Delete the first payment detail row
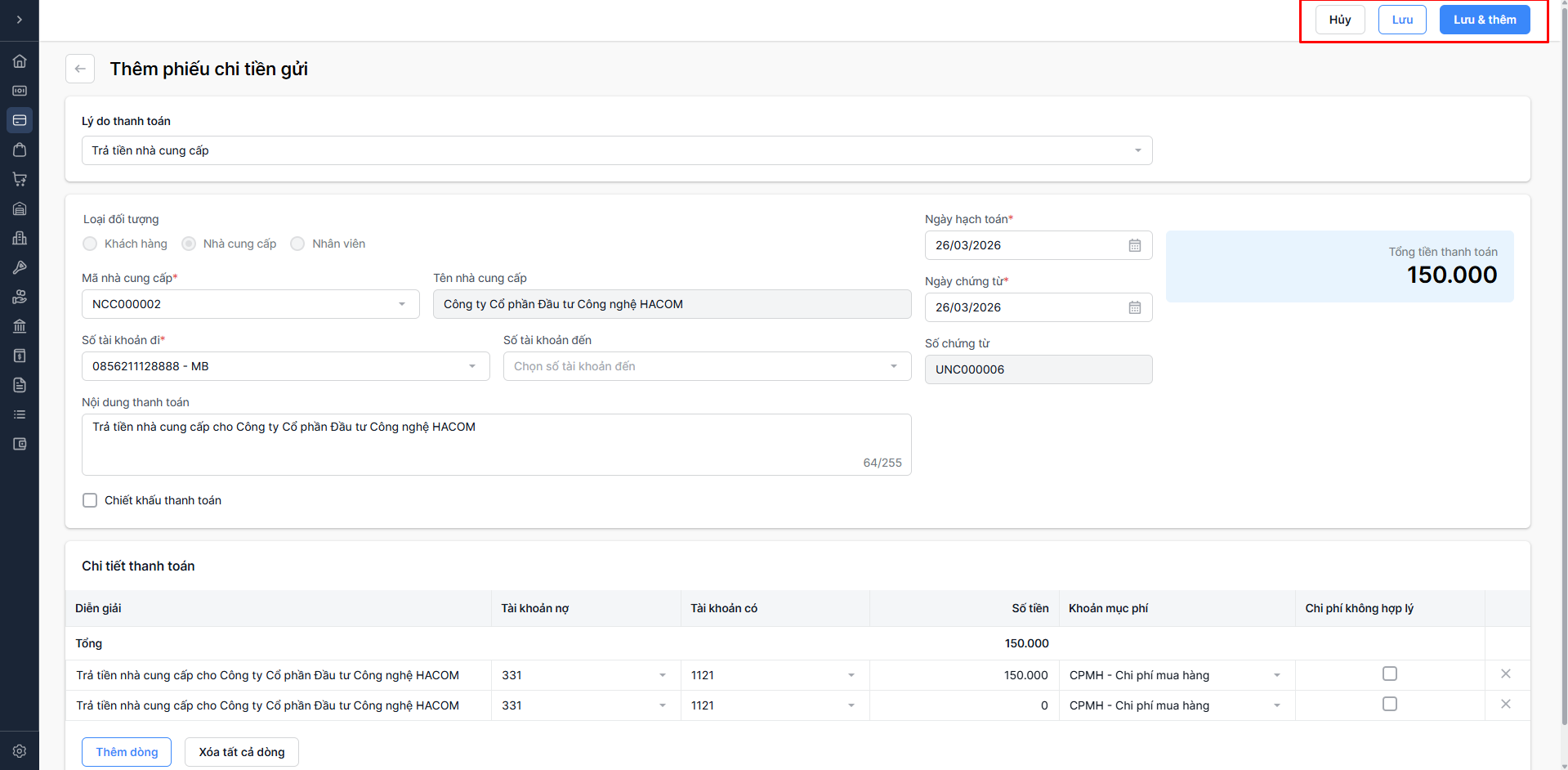Viewport: 1568px width, 770px height. tap(1505, 674)
